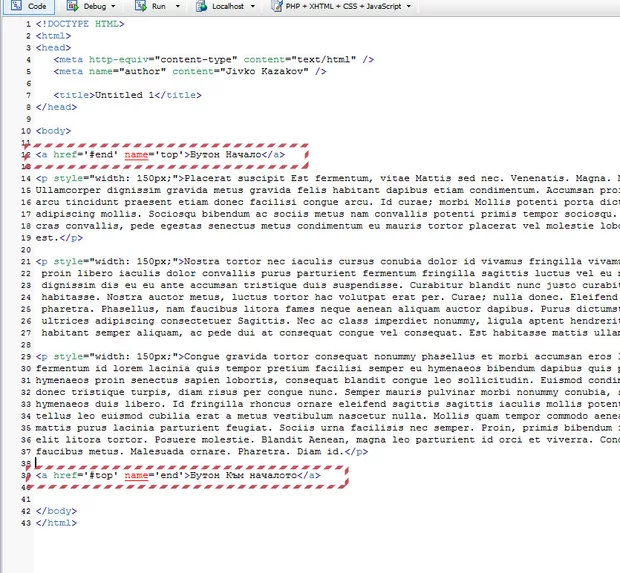Click the line starting 'habitant semper aliquam'
620x573 pixels.
click(331, 333)
